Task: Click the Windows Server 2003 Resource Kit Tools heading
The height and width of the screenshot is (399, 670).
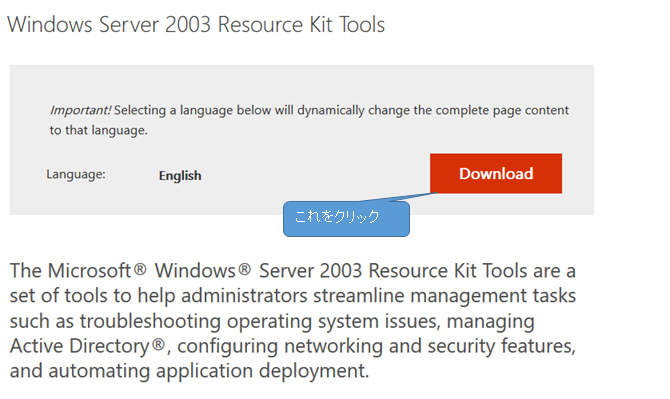Action: (196, 24)
